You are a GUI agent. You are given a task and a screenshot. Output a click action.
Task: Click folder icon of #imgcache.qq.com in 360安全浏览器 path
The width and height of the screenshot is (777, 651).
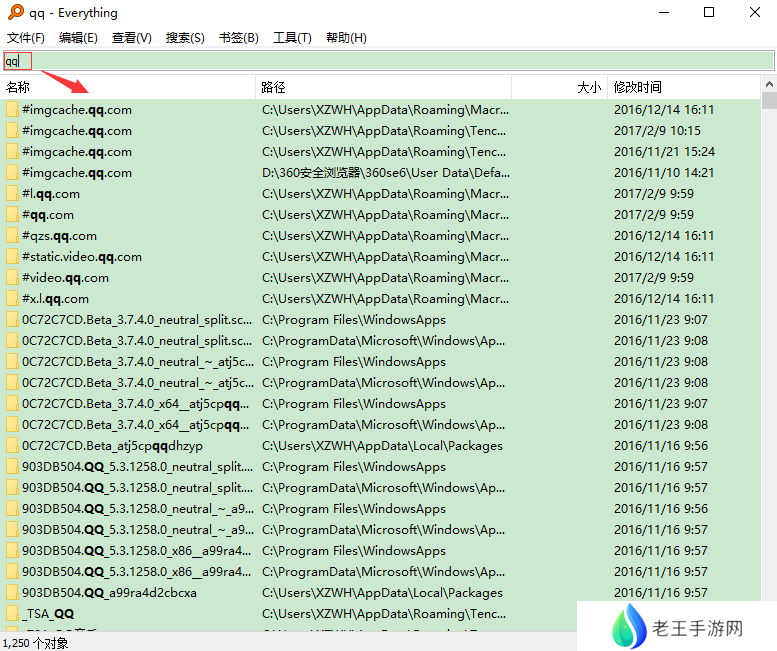[x=12, y=172]
